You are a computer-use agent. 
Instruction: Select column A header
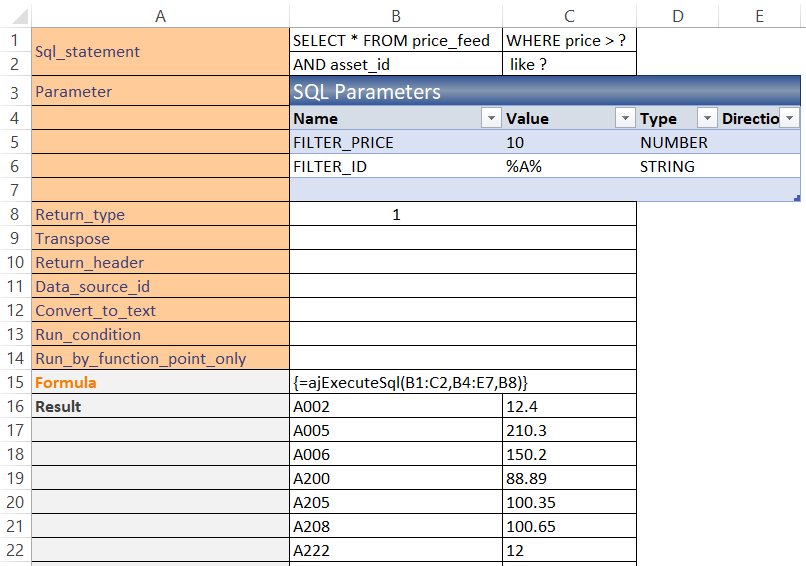tap(160, 16)
